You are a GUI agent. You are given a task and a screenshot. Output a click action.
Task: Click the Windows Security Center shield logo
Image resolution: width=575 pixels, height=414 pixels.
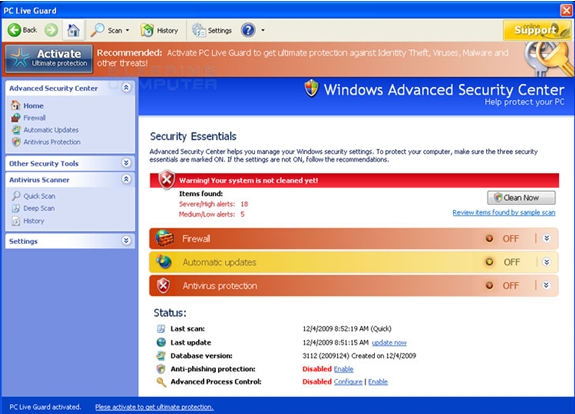[311, 88]
